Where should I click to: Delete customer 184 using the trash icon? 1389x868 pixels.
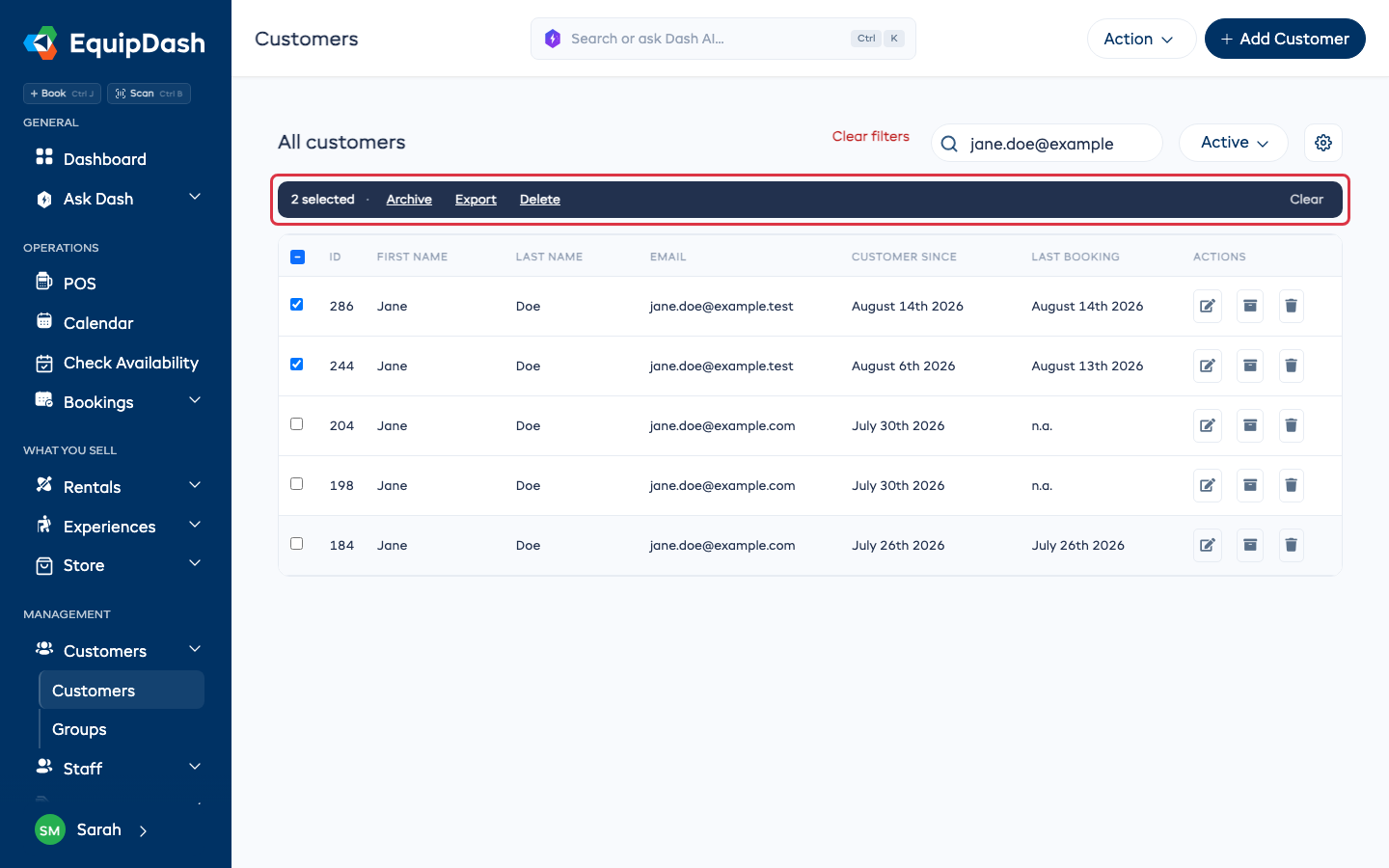click(1291, 545)
